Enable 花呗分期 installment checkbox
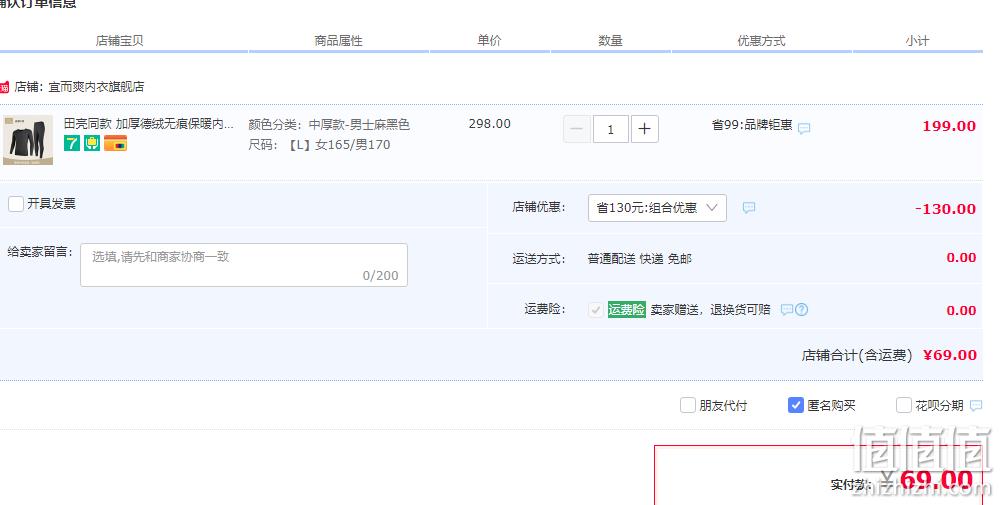Image resolution: width=1001 pixels, height=505 pixels. click(903, 405)
